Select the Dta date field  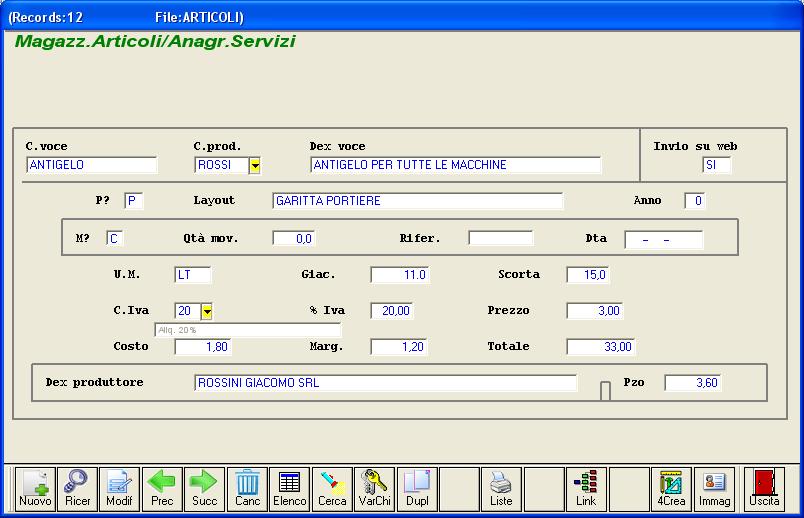click(664, 240)
